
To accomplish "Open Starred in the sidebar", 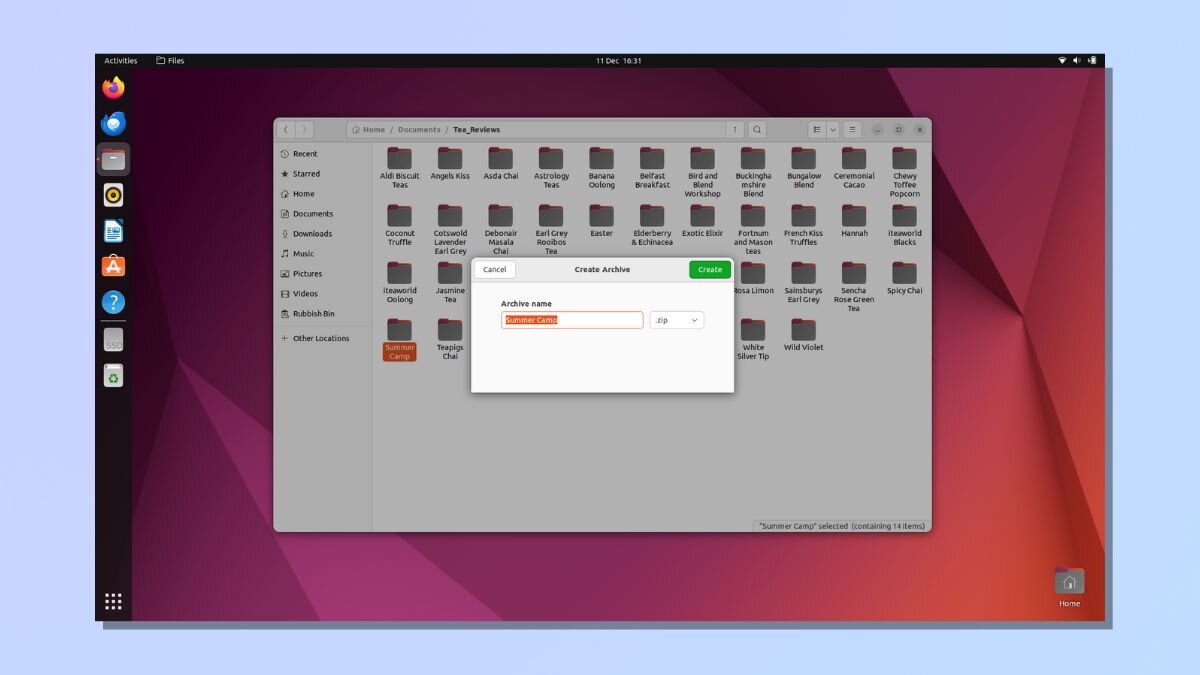I will [x=322, y=174].
